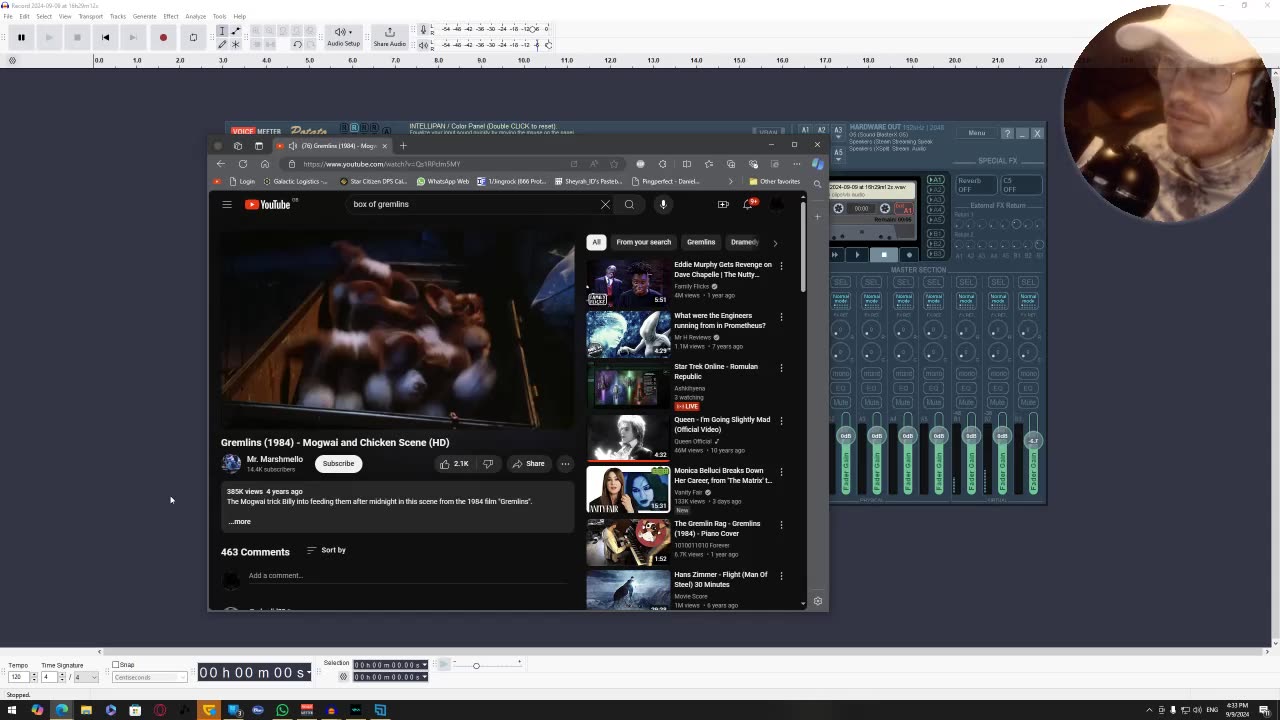This screenshot has height=720, width=1280.
Task: Click Share Audio button in Audacity
Action: point(389,37)
